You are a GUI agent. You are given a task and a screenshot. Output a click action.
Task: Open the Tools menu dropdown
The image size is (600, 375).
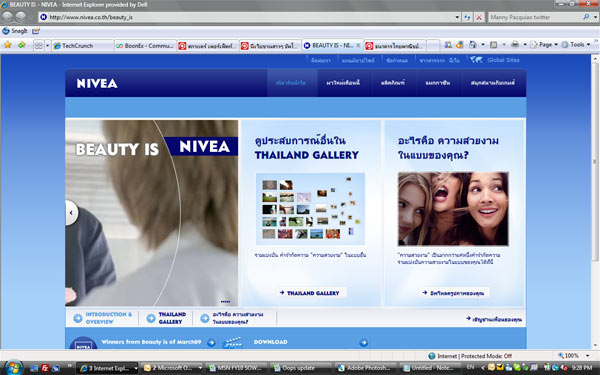[x=576, y=45]
